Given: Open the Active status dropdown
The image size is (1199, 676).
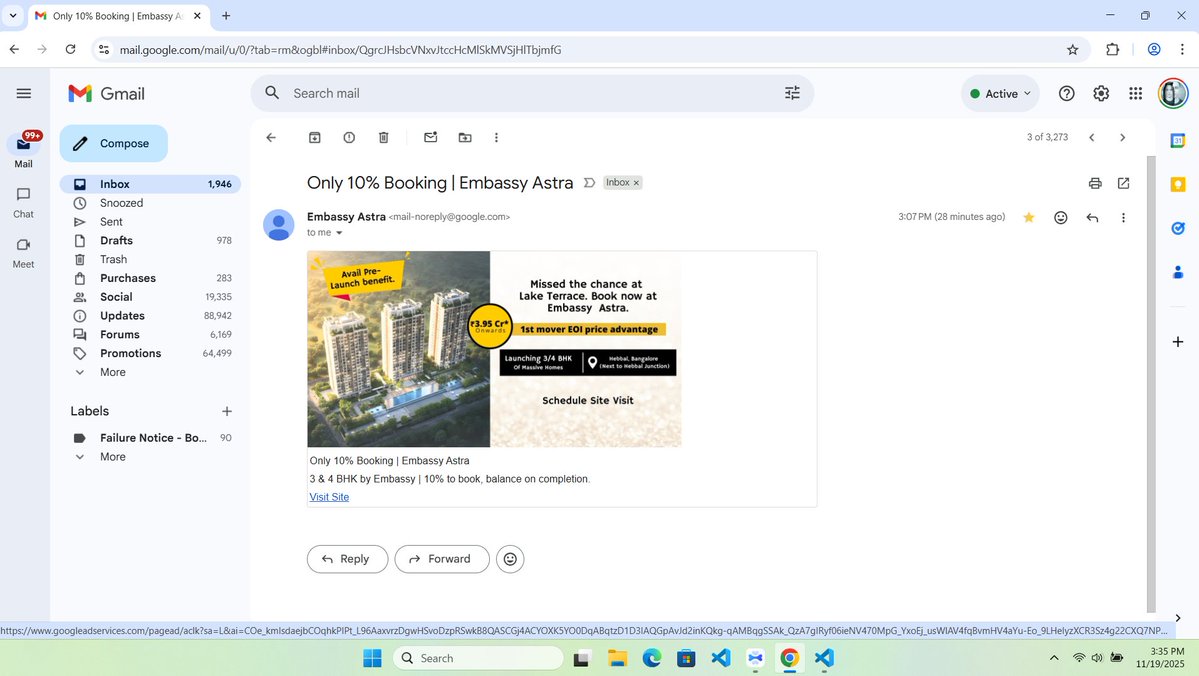Looking at the screenshot, I should click(x=999, y=93).
